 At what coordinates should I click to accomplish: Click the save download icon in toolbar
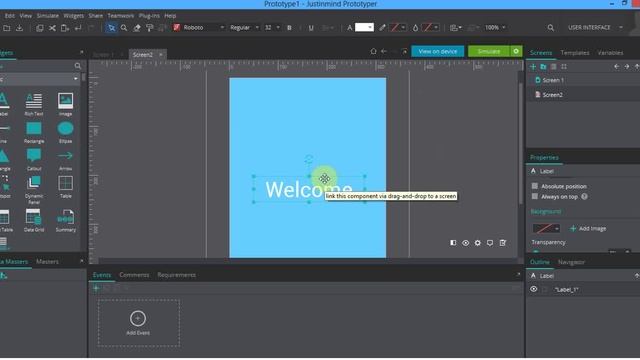click(x=19, y=28)
